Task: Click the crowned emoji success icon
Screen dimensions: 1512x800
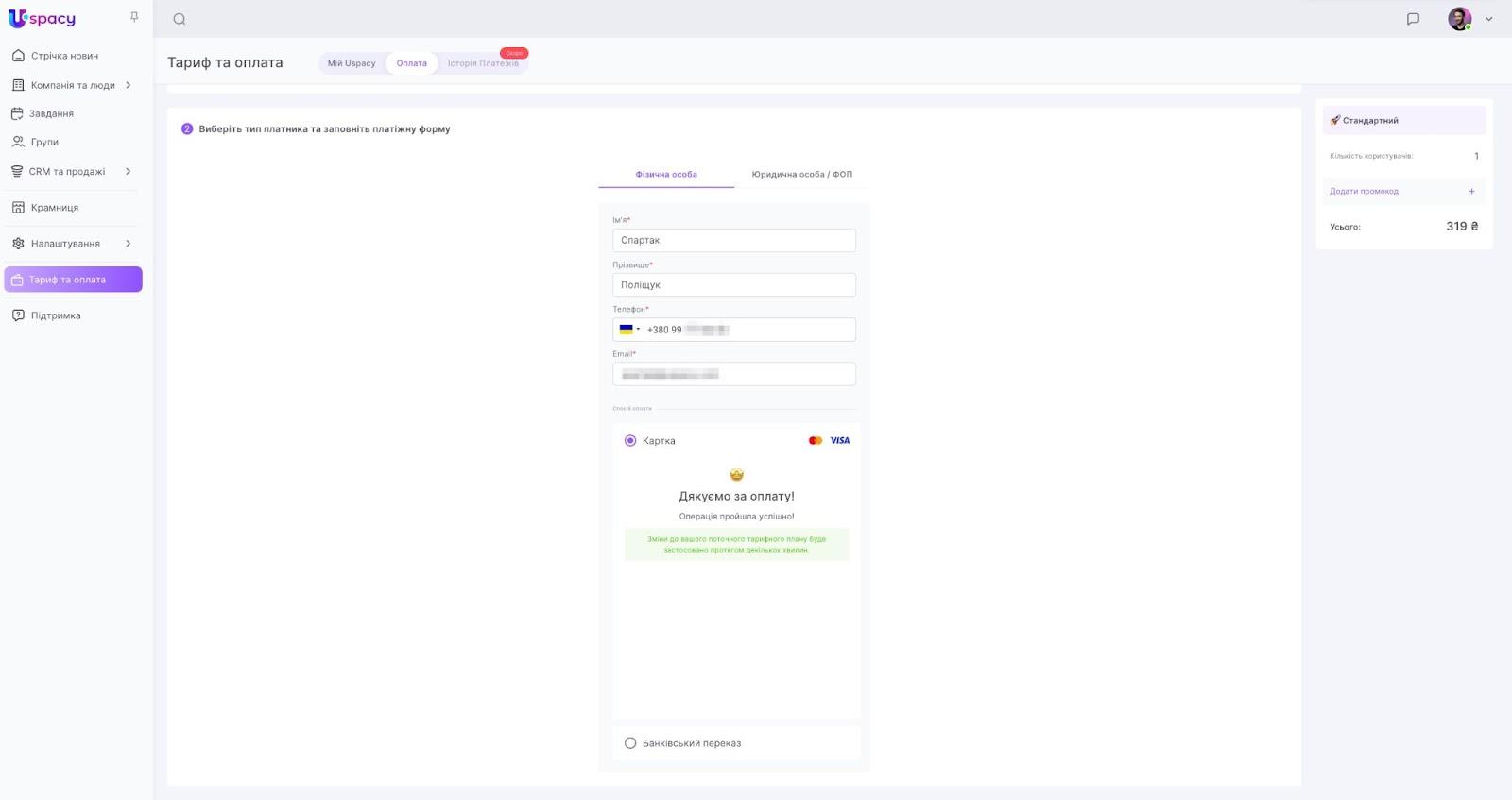Action: (737, 475)
